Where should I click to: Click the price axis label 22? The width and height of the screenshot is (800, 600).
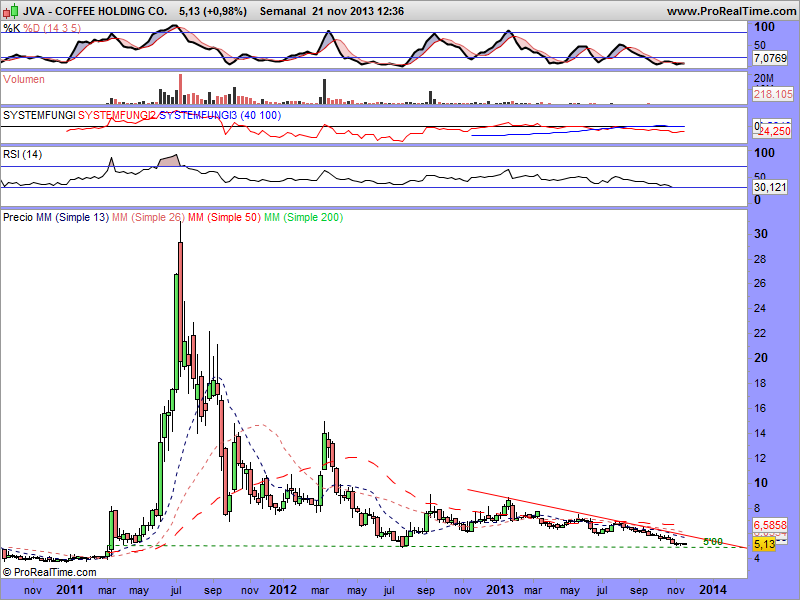[760, 333]
